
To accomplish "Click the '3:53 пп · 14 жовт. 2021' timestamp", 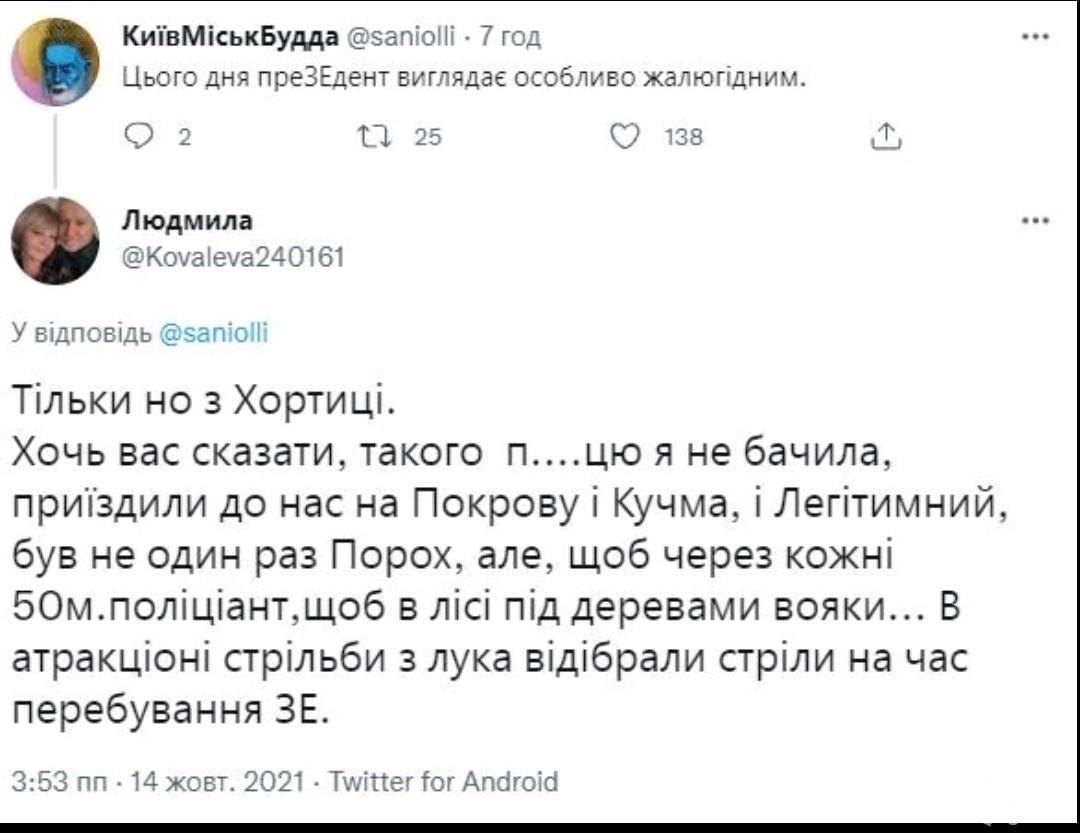I will click(157, 781).
